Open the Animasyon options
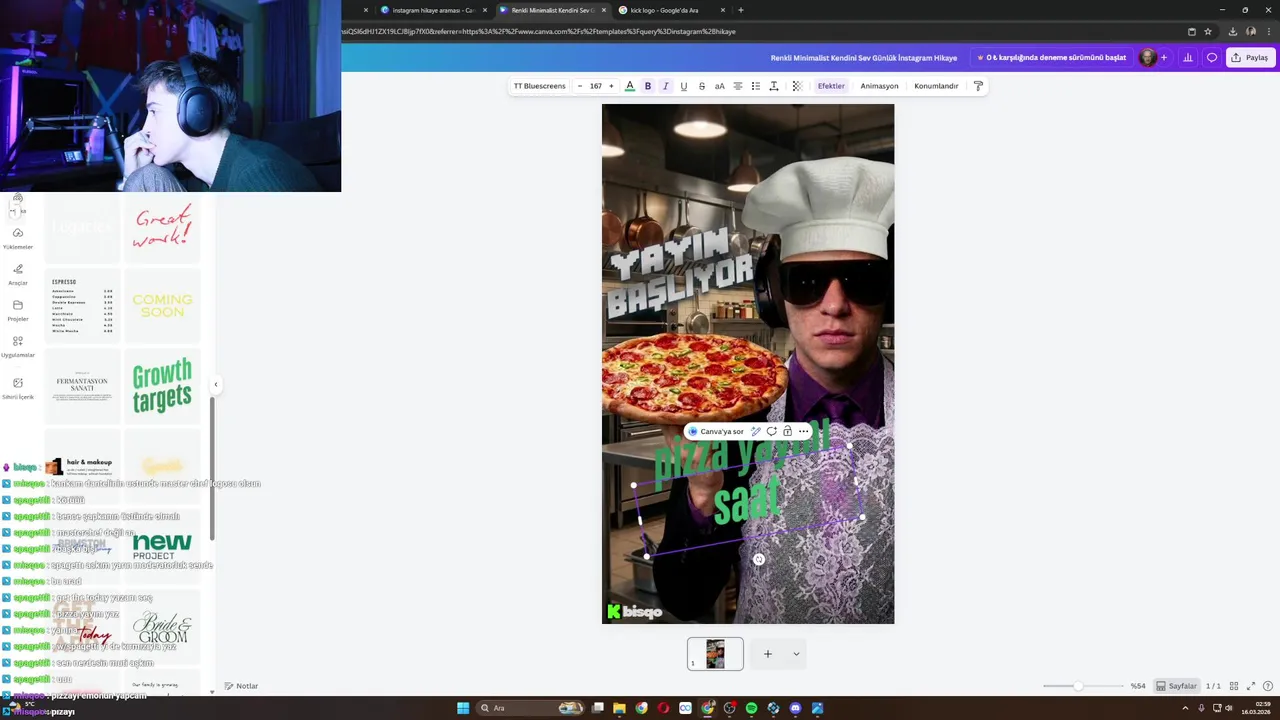Viewport: 1280px width, 720px height. pos(880,86)
